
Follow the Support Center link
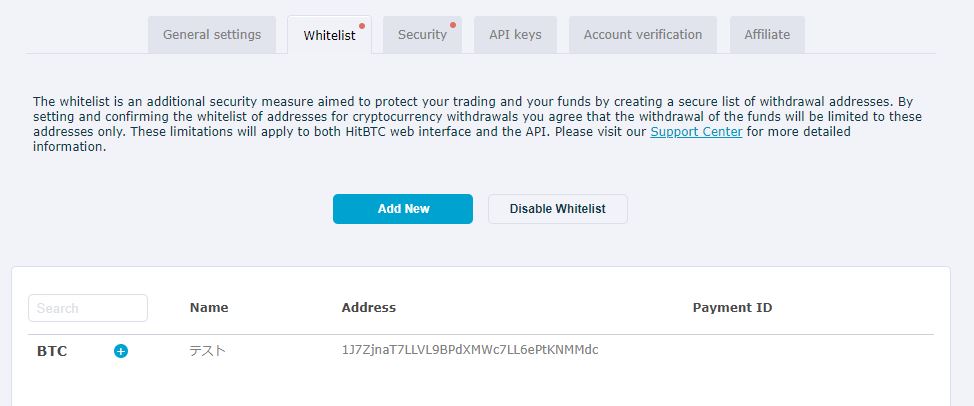coord(696,132)
